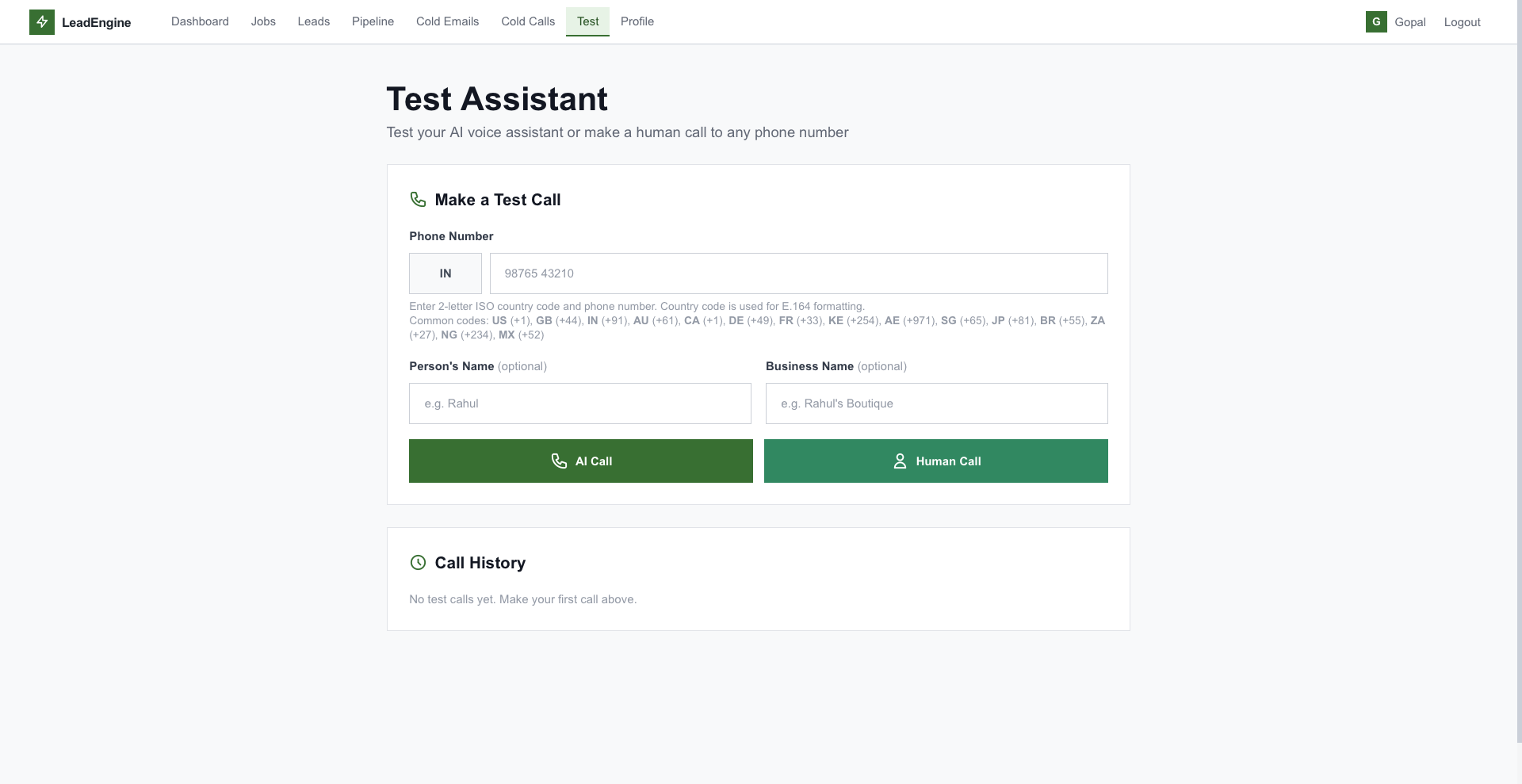This screenshot has height=784, width=1522.
Task: Open the Cold Calls section
Action: click(527, 21)
